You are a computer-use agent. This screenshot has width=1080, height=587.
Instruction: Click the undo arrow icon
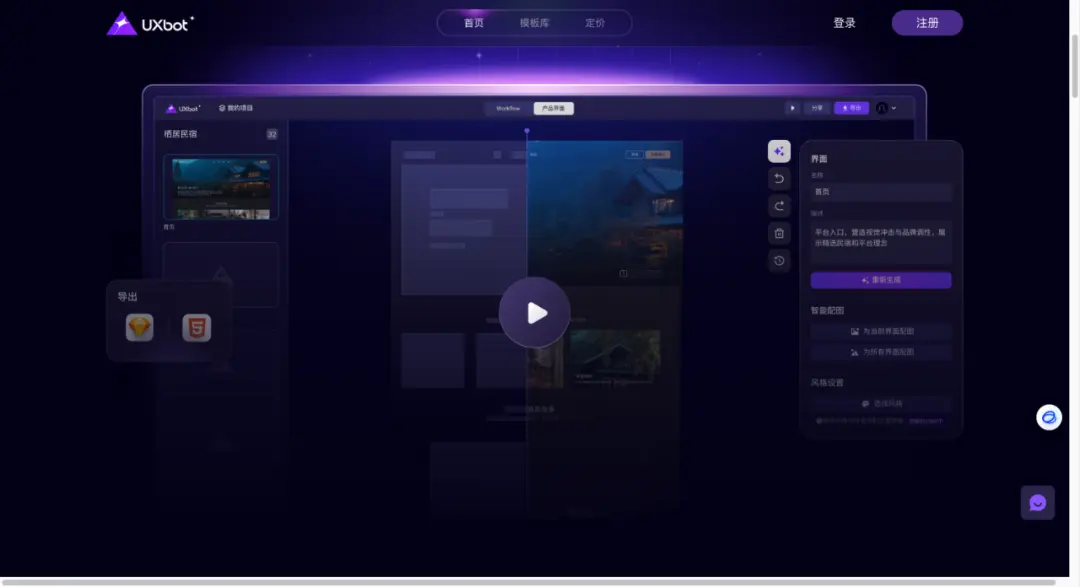click(x=779, y=178)
